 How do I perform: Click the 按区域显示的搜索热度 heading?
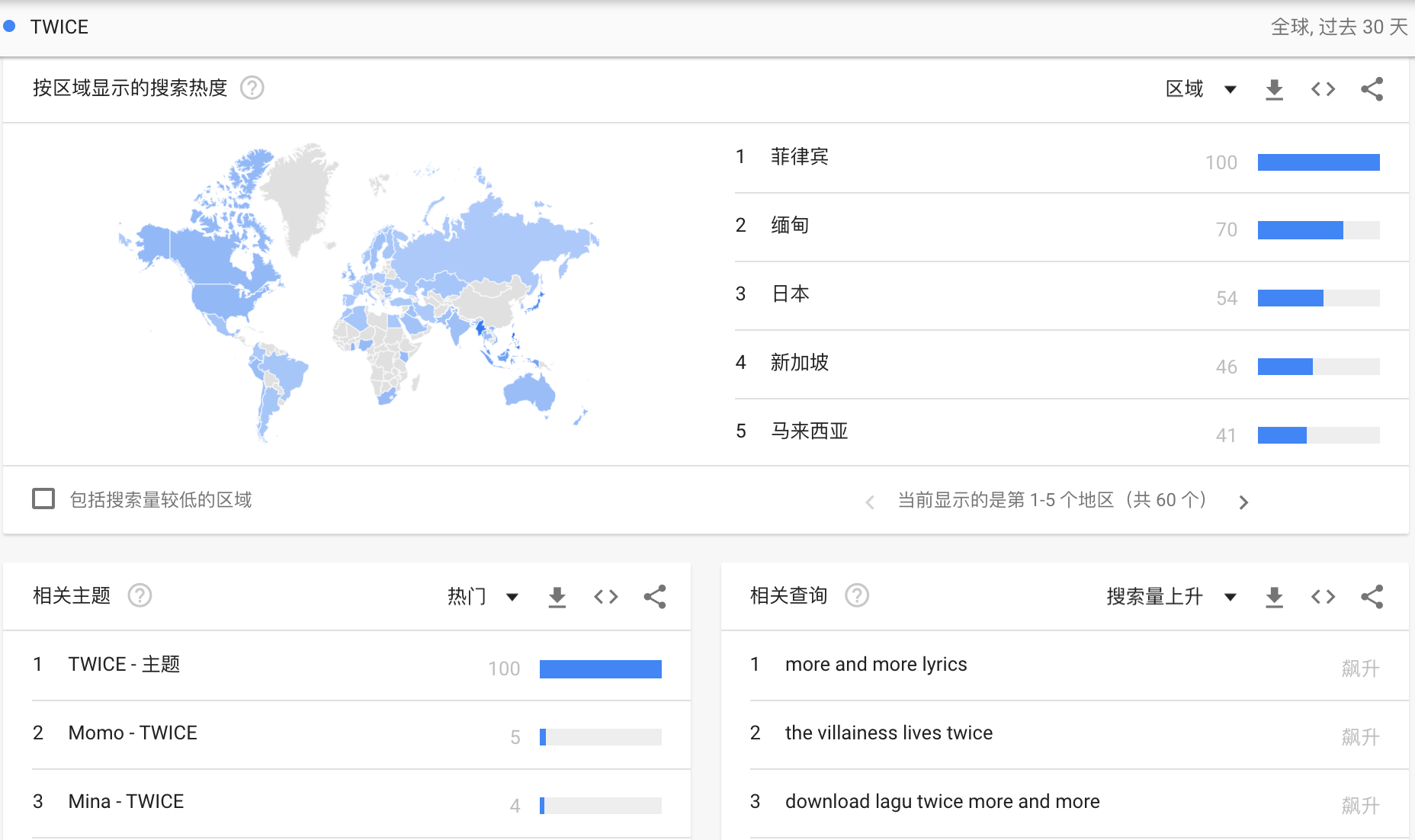[130, 88]
